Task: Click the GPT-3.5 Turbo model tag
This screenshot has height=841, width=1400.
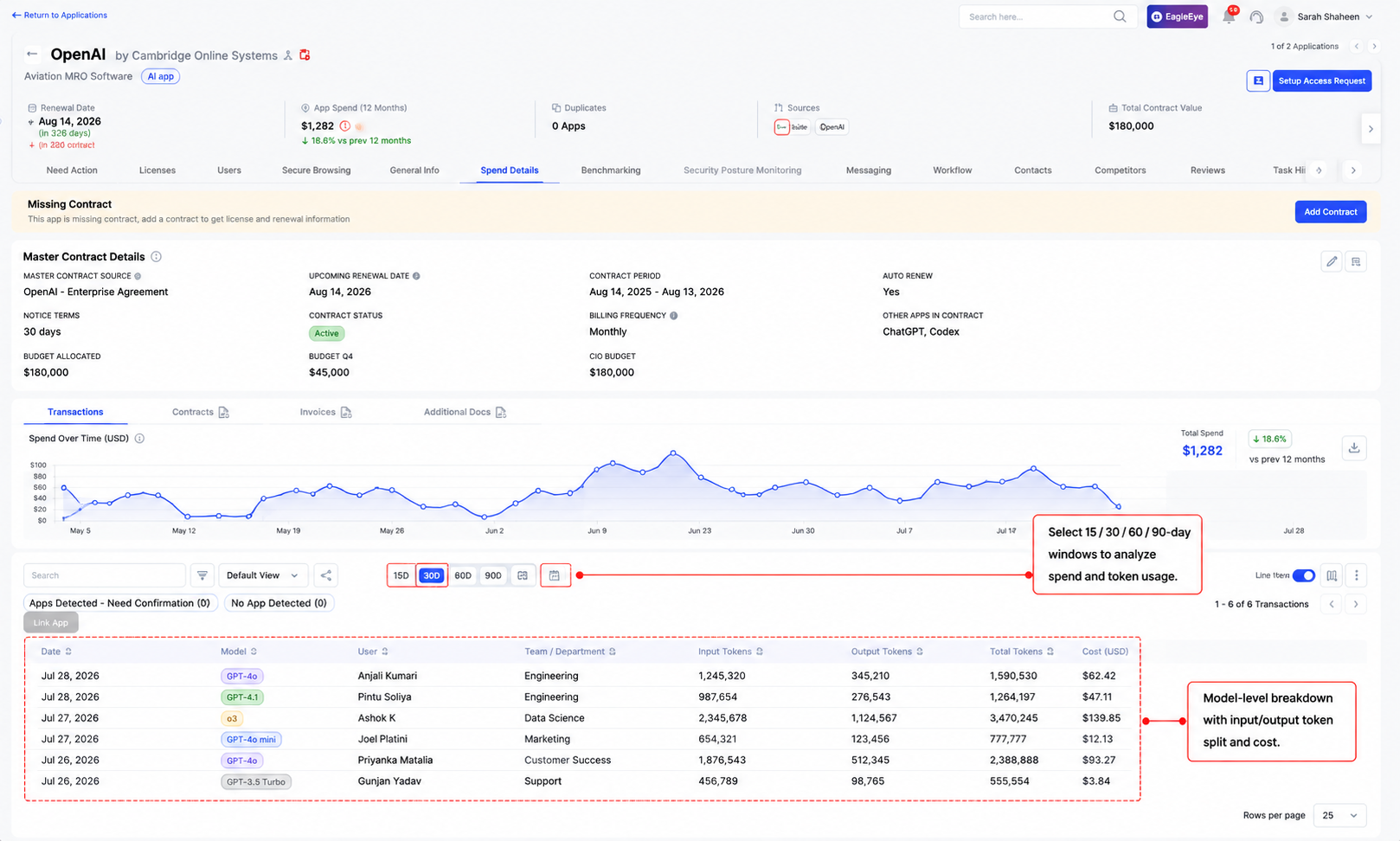Action: [x=255, y=781]
